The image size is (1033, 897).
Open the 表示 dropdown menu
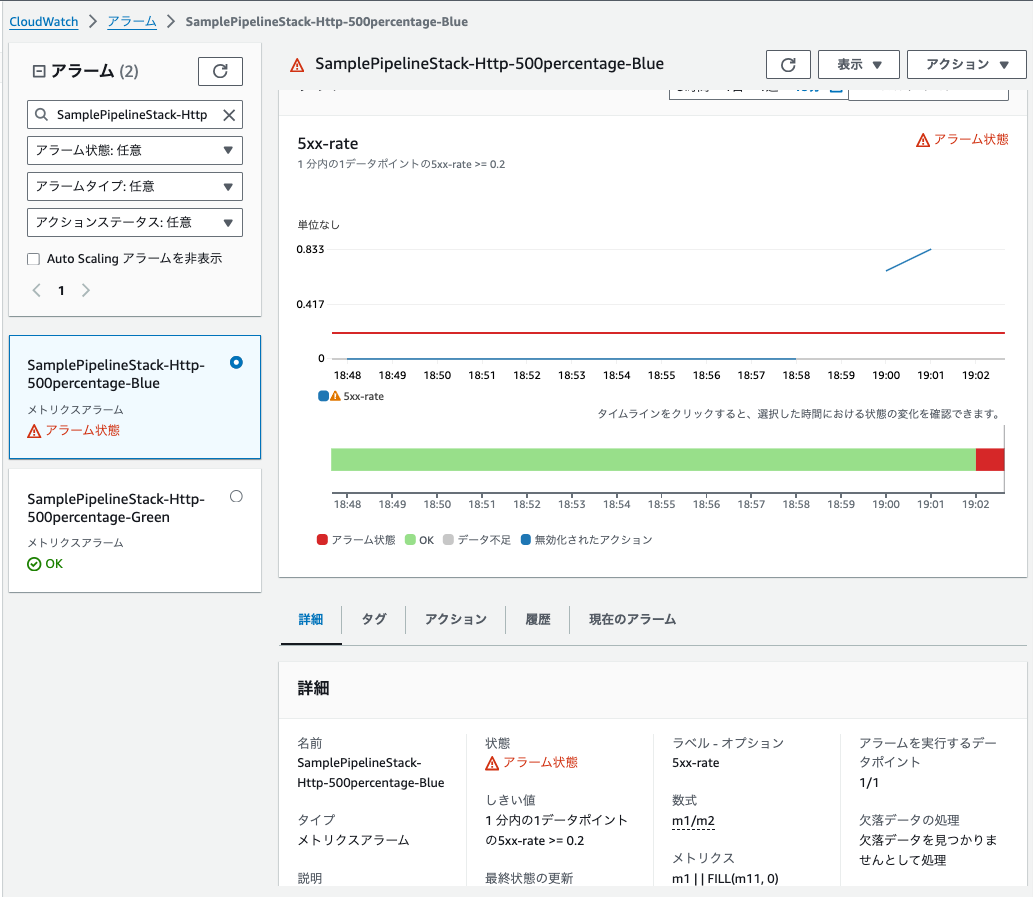[859, 65]
